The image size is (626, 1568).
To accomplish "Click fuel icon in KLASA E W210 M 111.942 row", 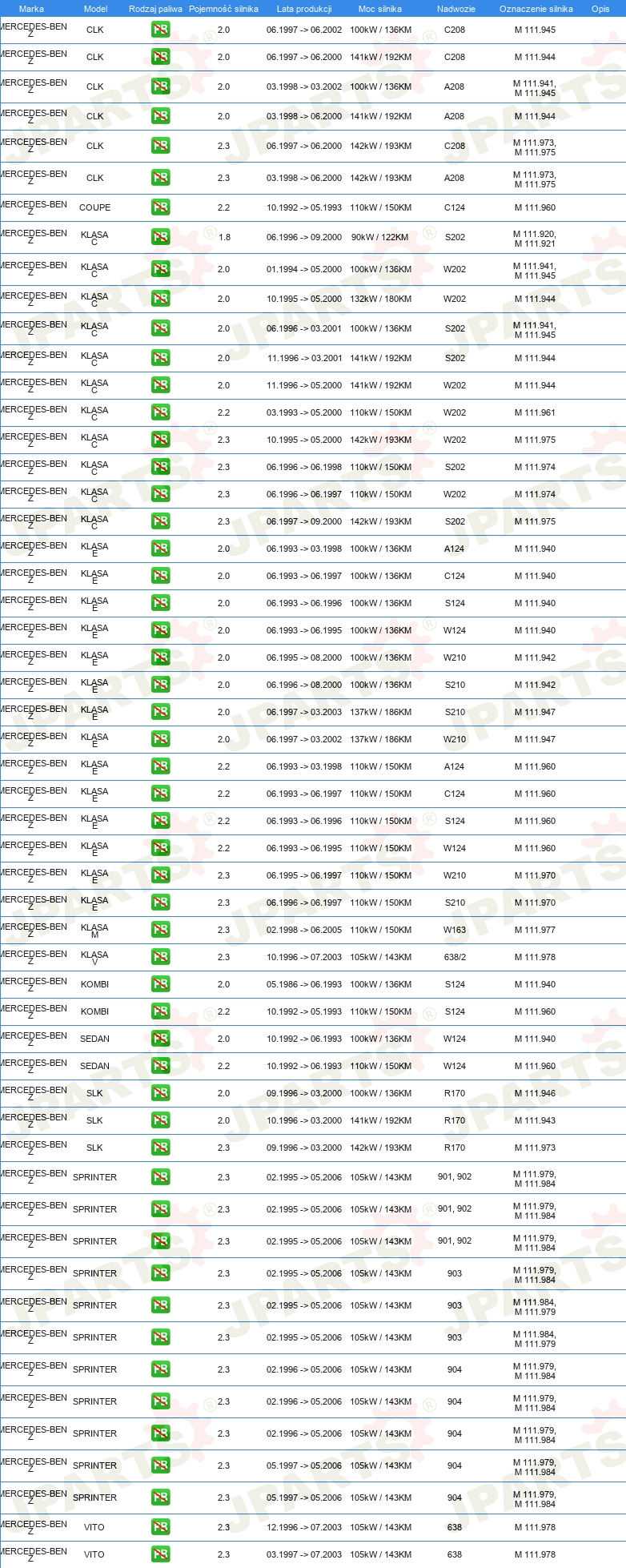I will [160, 657].
